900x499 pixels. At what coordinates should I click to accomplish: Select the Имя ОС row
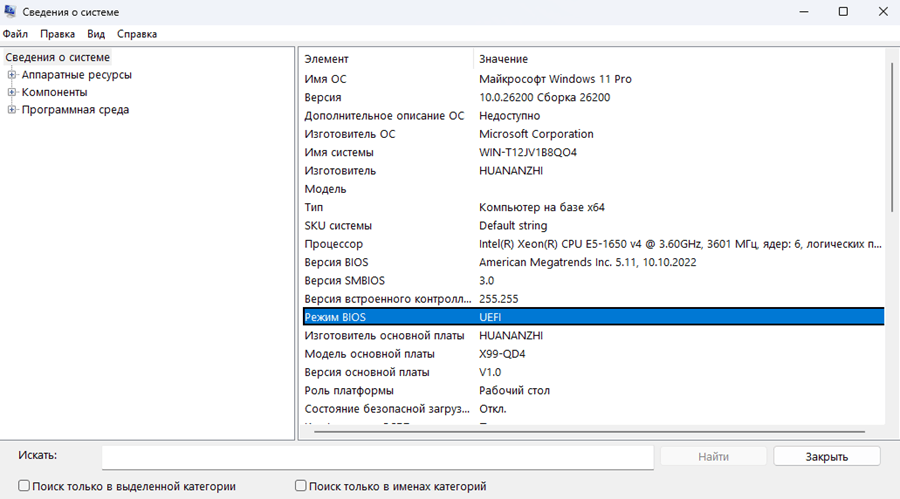click(593, 79)
